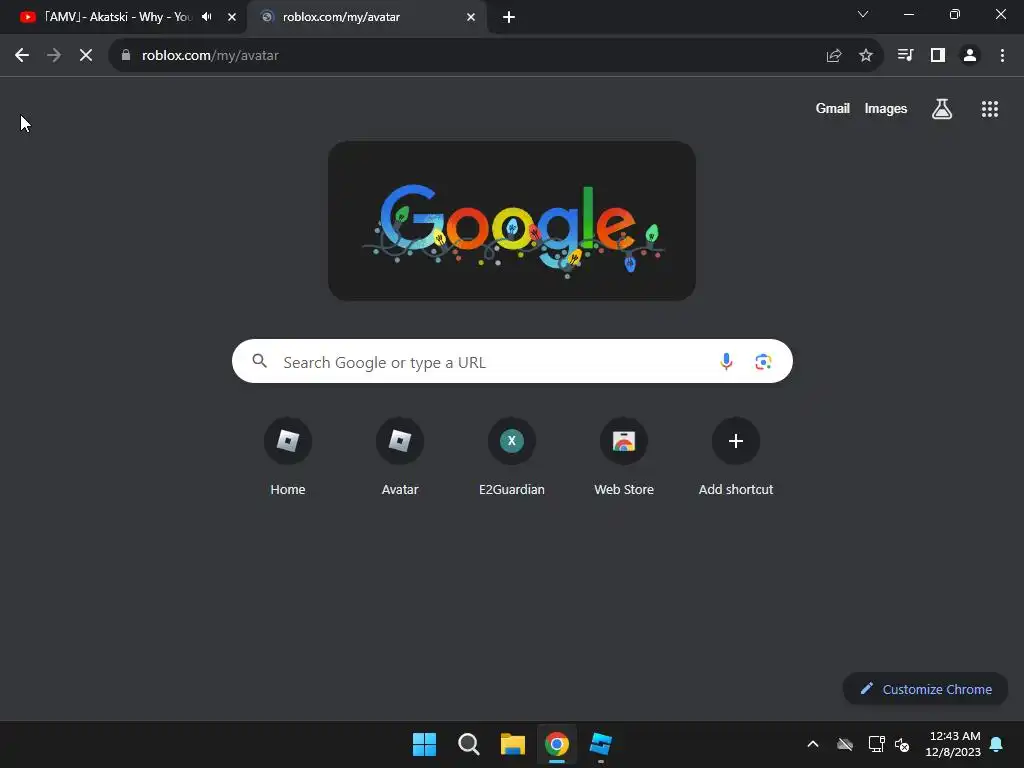Click Customize Chrome button
Screen dimensions: 1024x768
[925, 689]
